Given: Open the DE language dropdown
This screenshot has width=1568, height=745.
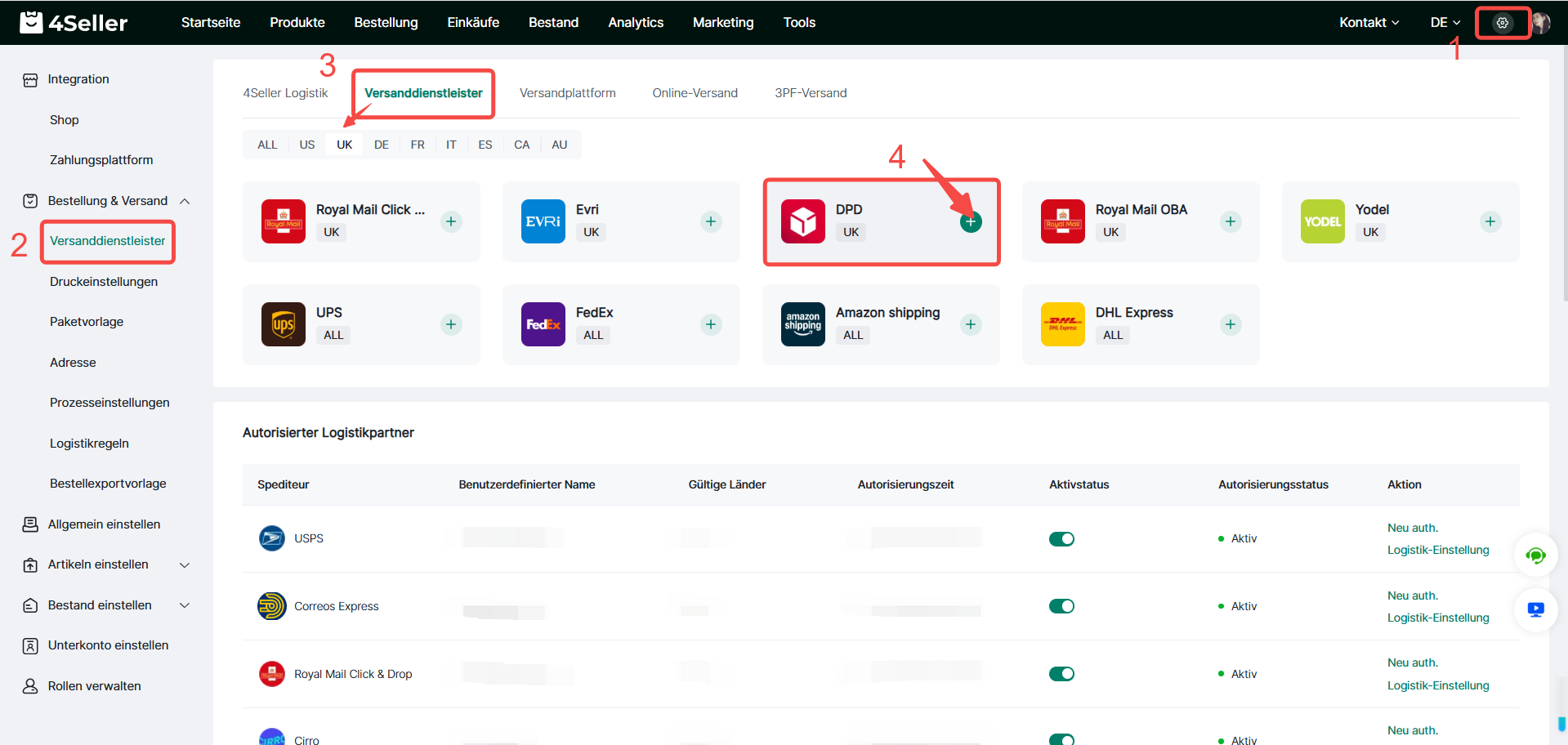Looking at the screenshot, I should coord(1445,23).
